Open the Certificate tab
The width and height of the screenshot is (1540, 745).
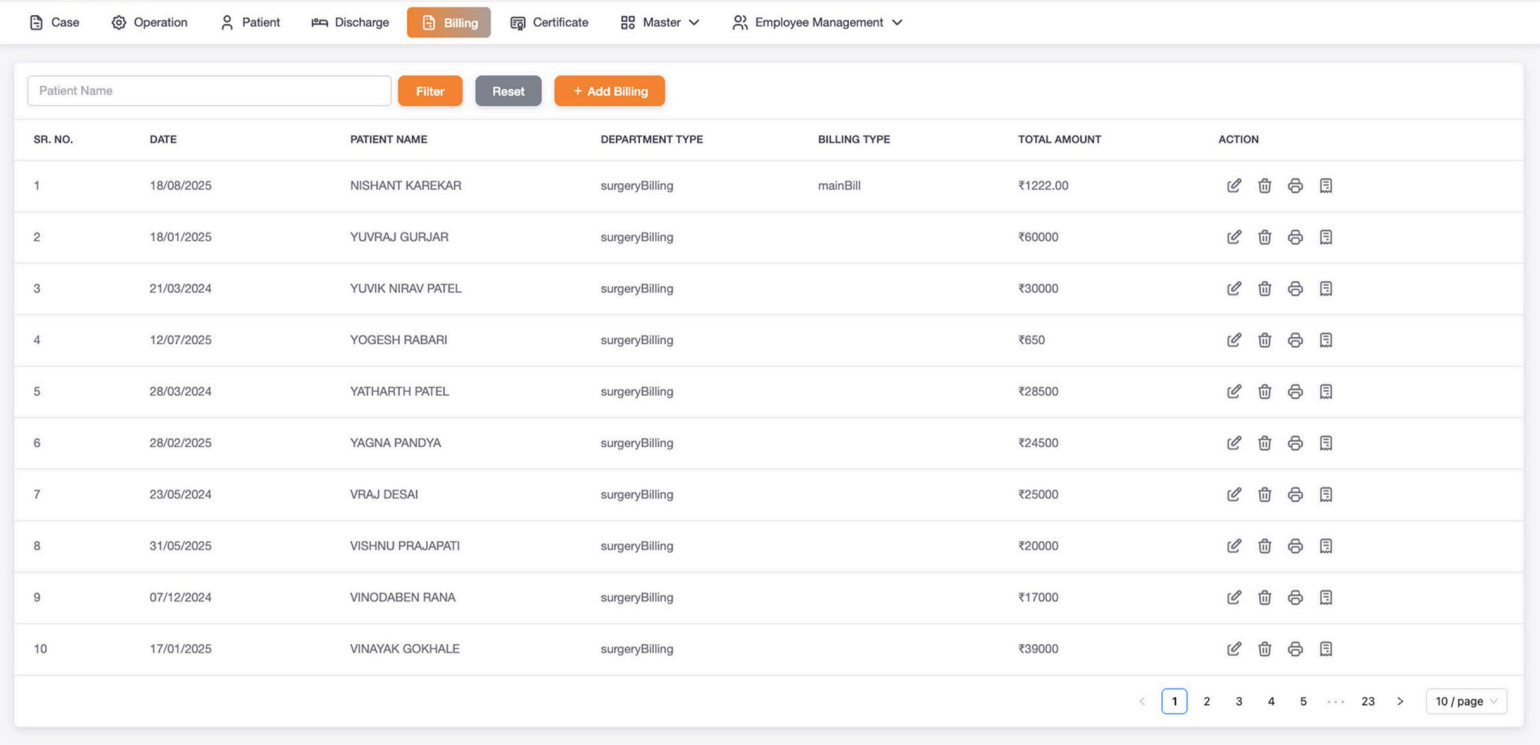point(549,22)
